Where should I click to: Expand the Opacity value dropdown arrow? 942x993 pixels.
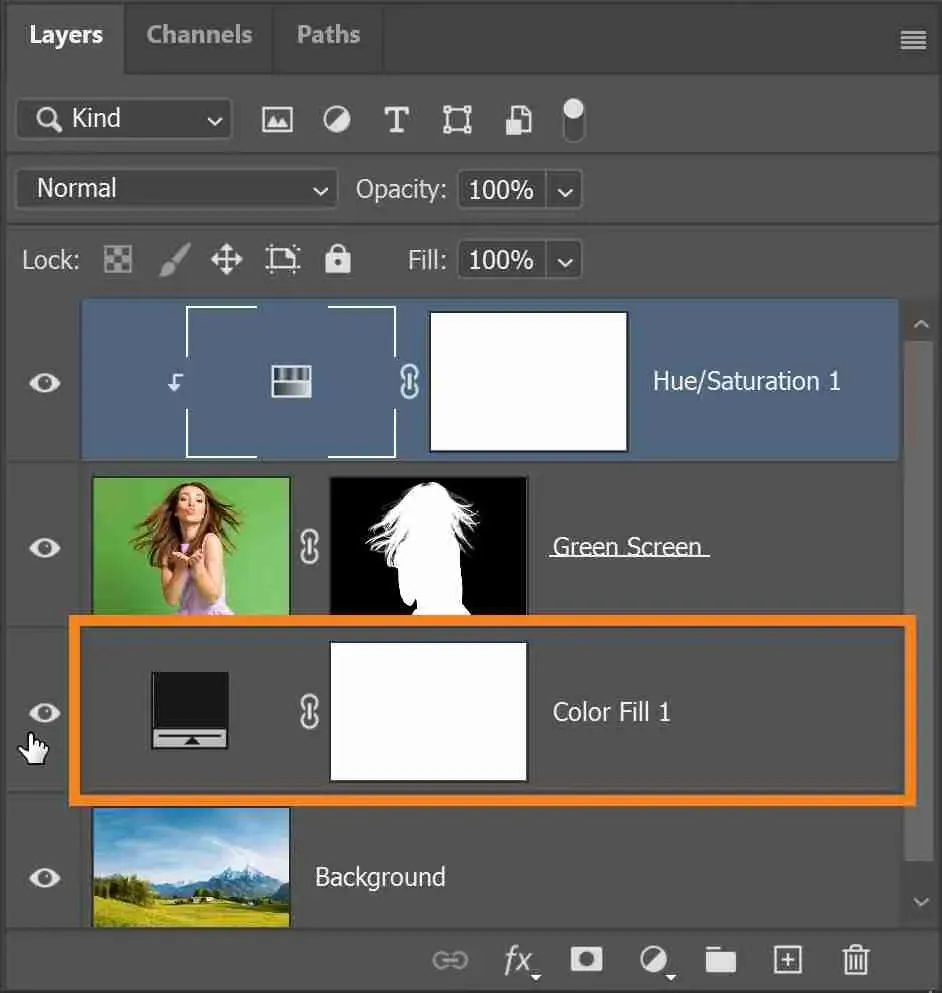(565, 190)
